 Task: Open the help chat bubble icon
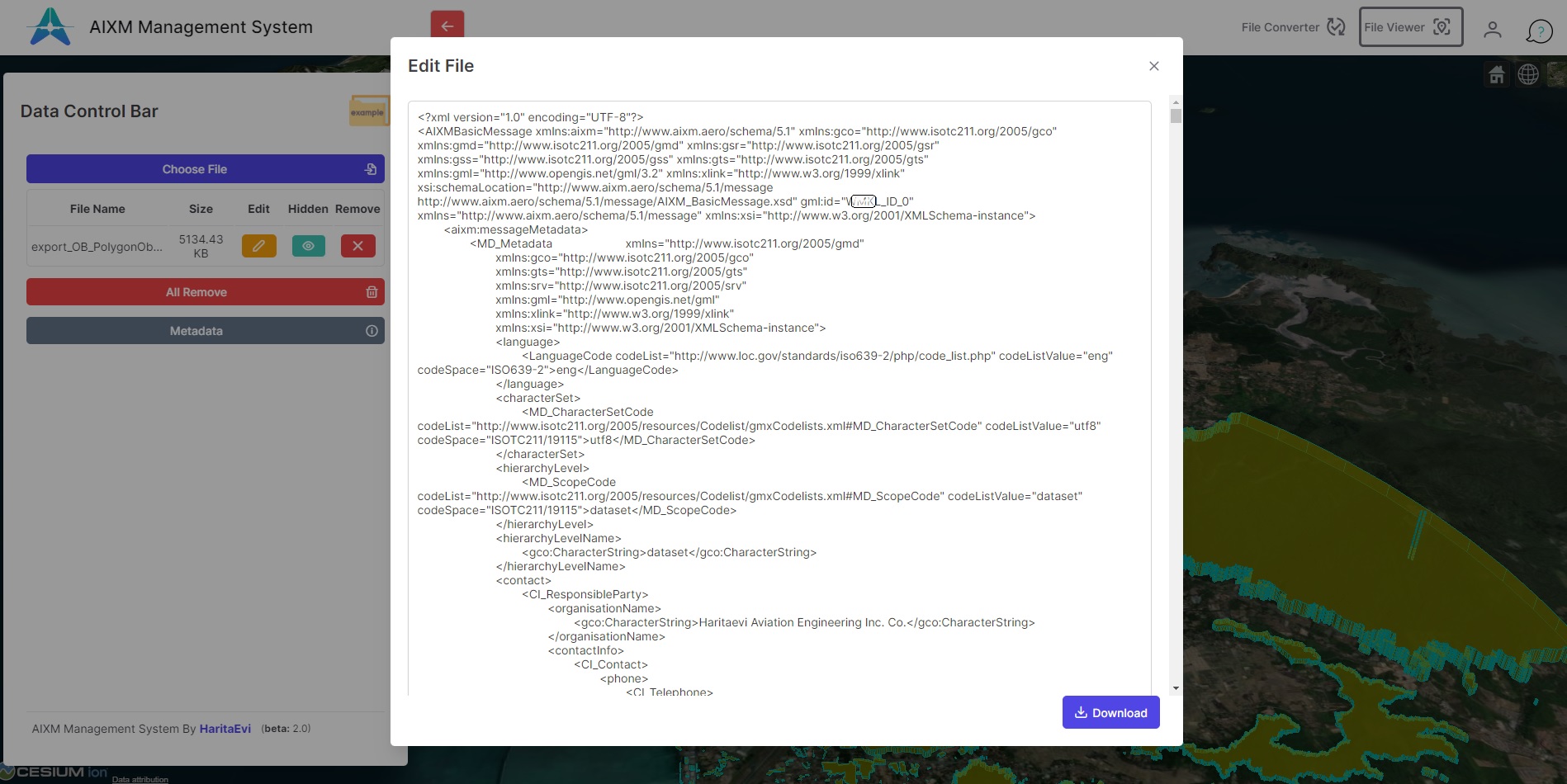click(1539, 31)
